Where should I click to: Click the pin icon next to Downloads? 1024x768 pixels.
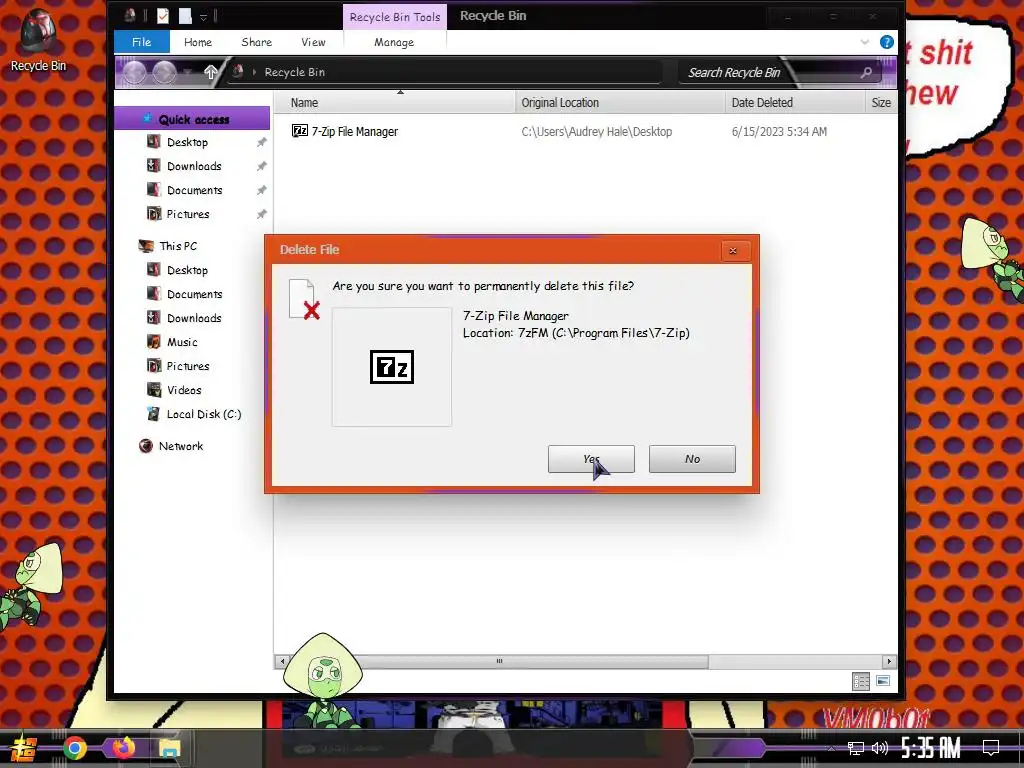(261, 167)
